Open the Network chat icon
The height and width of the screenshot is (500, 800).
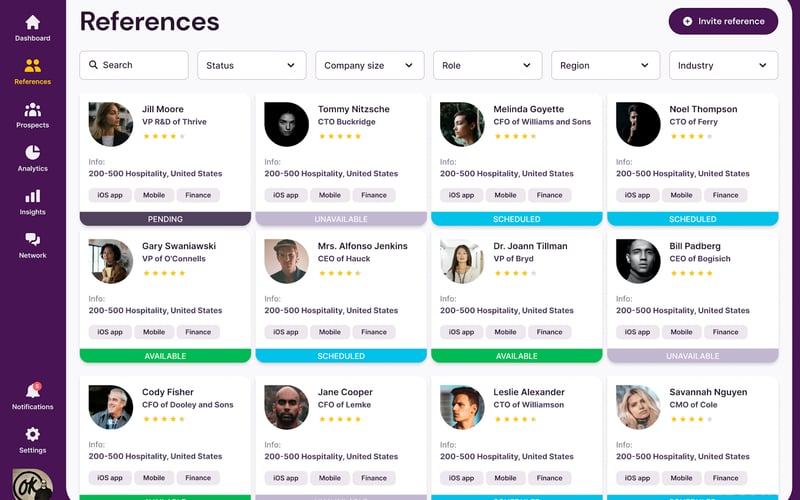pyautogui.click(x=32, y=240)
